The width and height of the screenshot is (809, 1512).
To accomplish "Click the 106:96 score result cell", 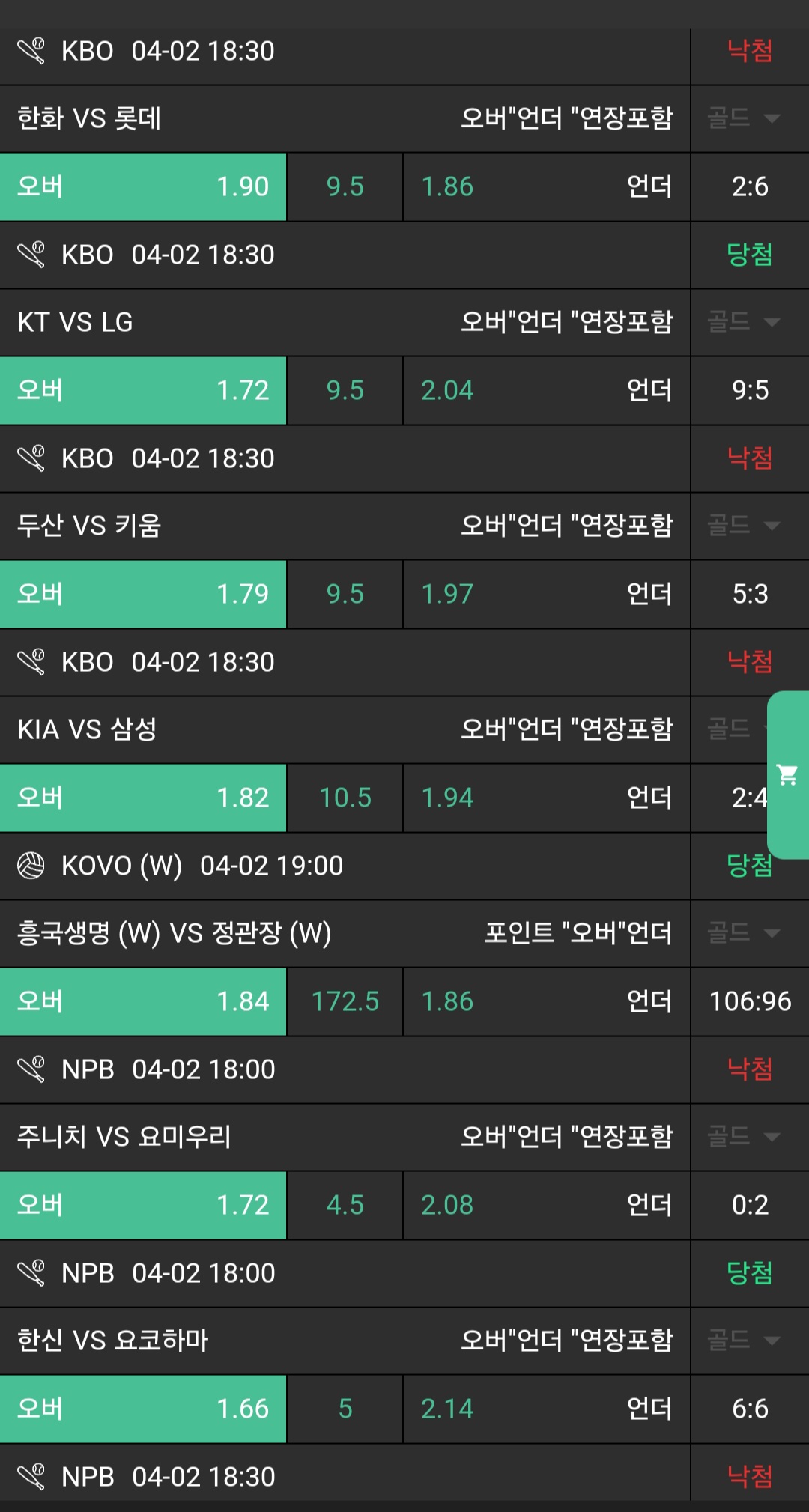I will point(750,1001).
